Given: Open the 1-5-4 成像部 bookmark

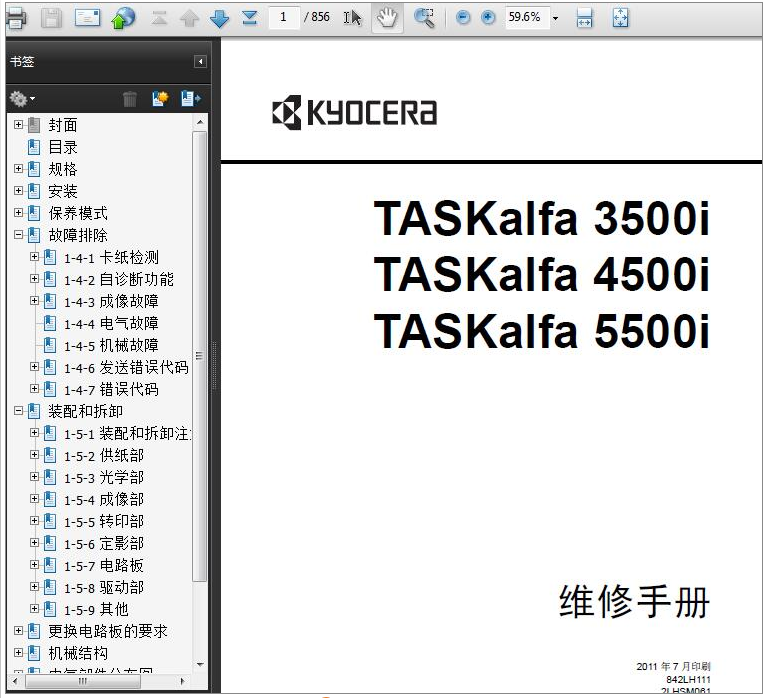Looking at the screenshot, I should (104, 499).
